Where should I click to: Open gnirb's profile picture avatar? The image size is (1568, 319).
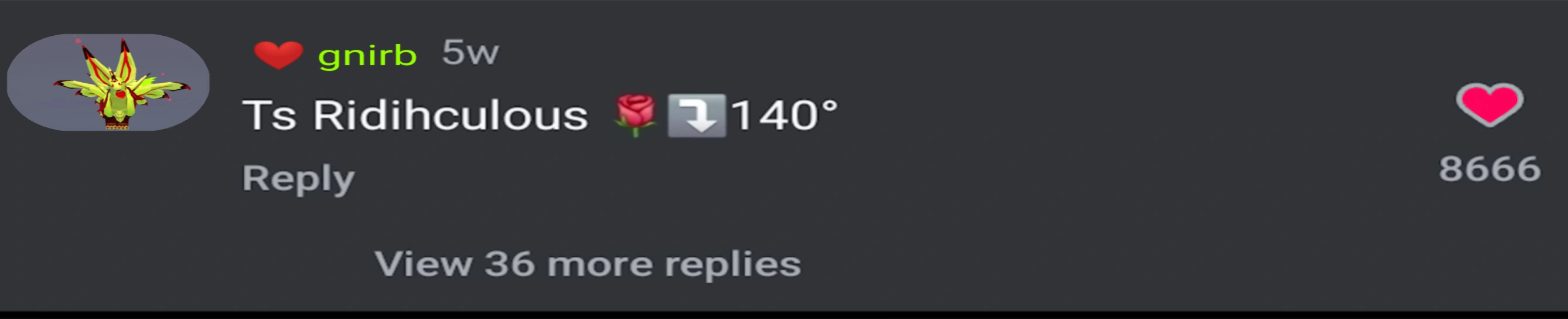point(108,82)
